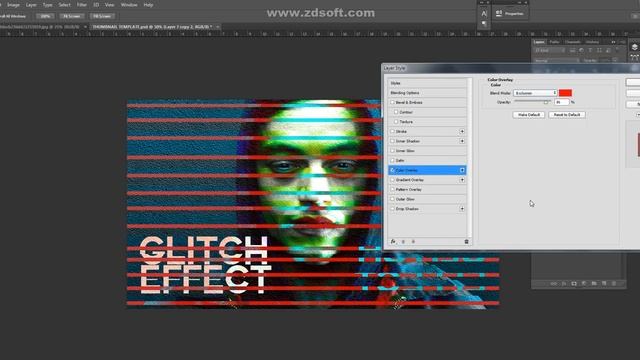This screenshot has height=360, width=640.
Task: Open the Select menu
Action: click(64, 5)
